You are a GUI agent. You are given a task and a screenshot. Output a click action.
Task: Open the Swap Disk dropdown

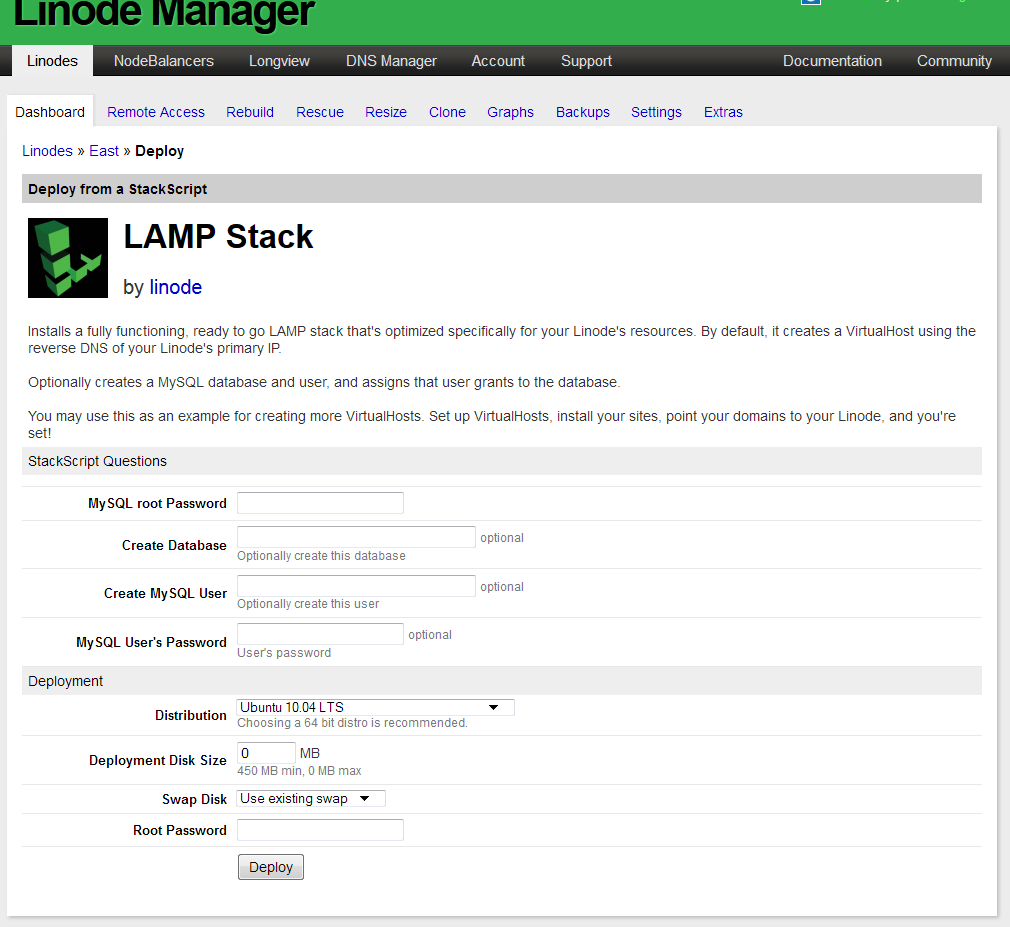tap(311, 799)
